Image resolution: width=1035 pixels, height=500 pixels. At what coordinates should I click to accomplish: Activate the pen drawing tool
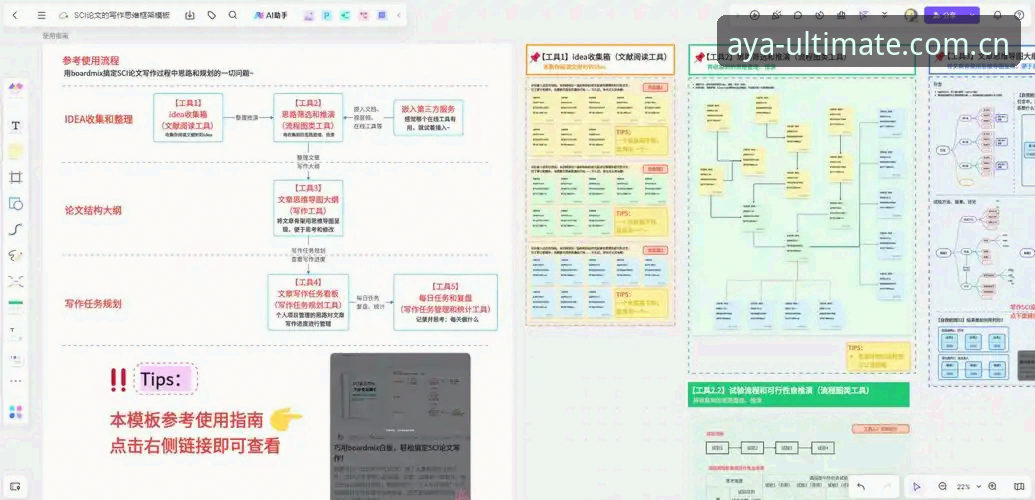click(16, 255)
